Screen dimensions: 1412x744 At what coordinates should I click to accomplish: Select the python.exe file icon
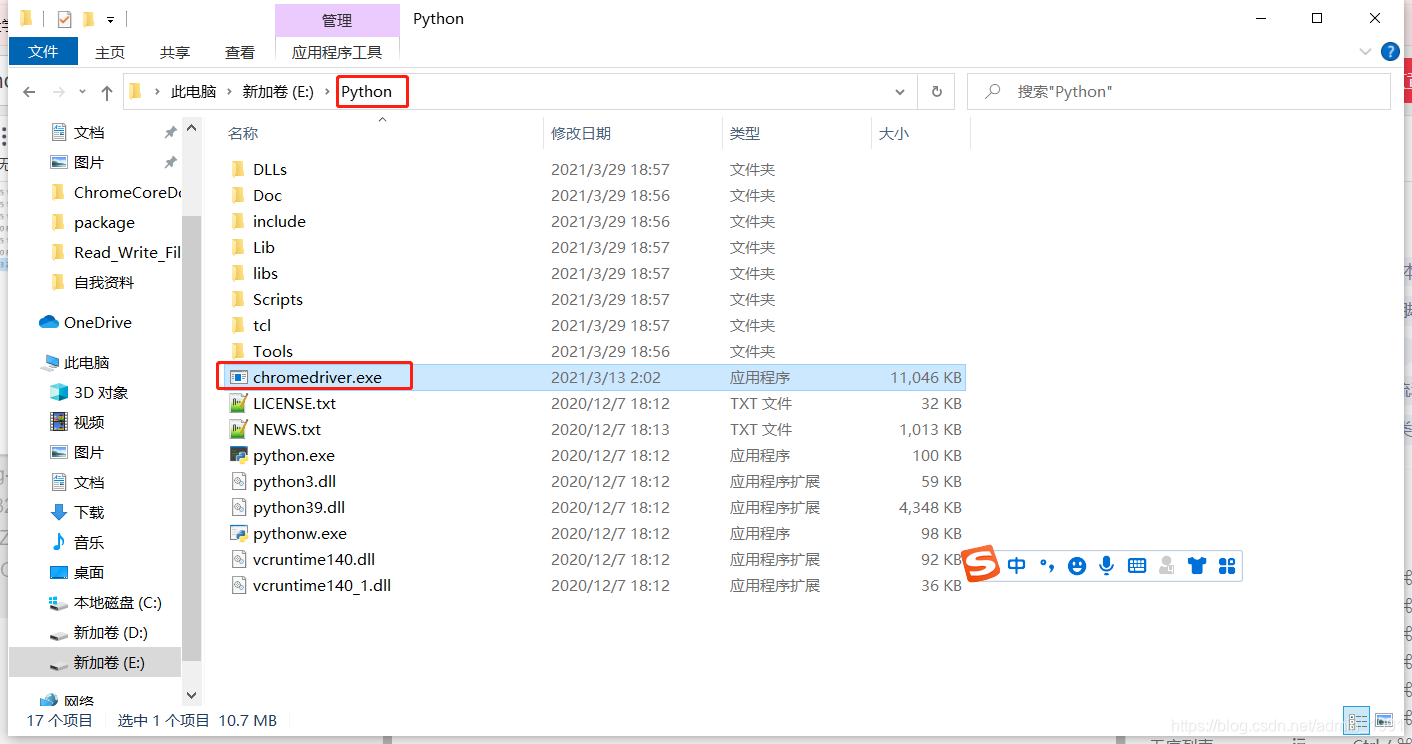(x=238, y=455)
